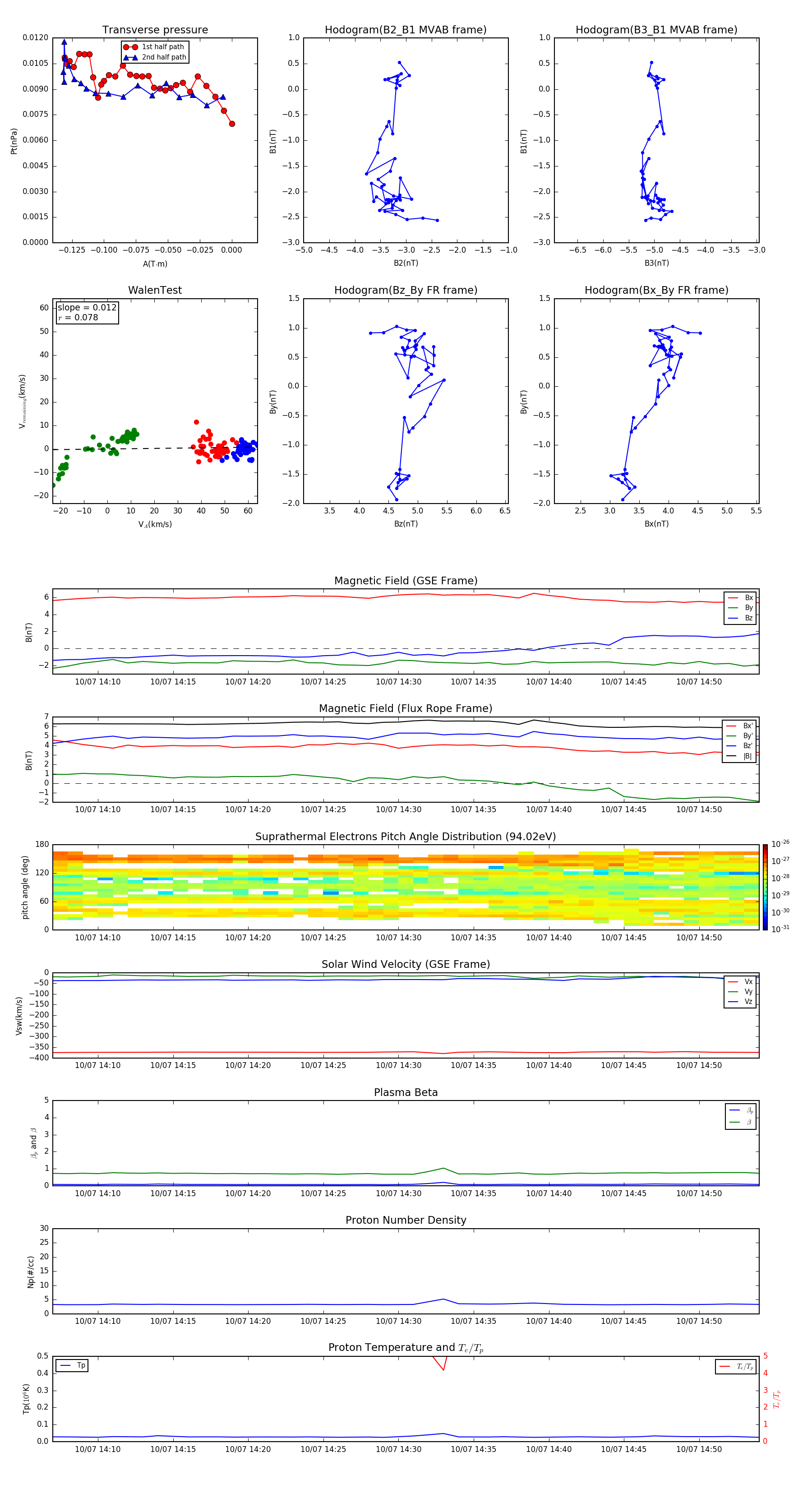Click the "Proton Number Density" title
The image size is (812, 1489).
click(x=406, y=1220)
